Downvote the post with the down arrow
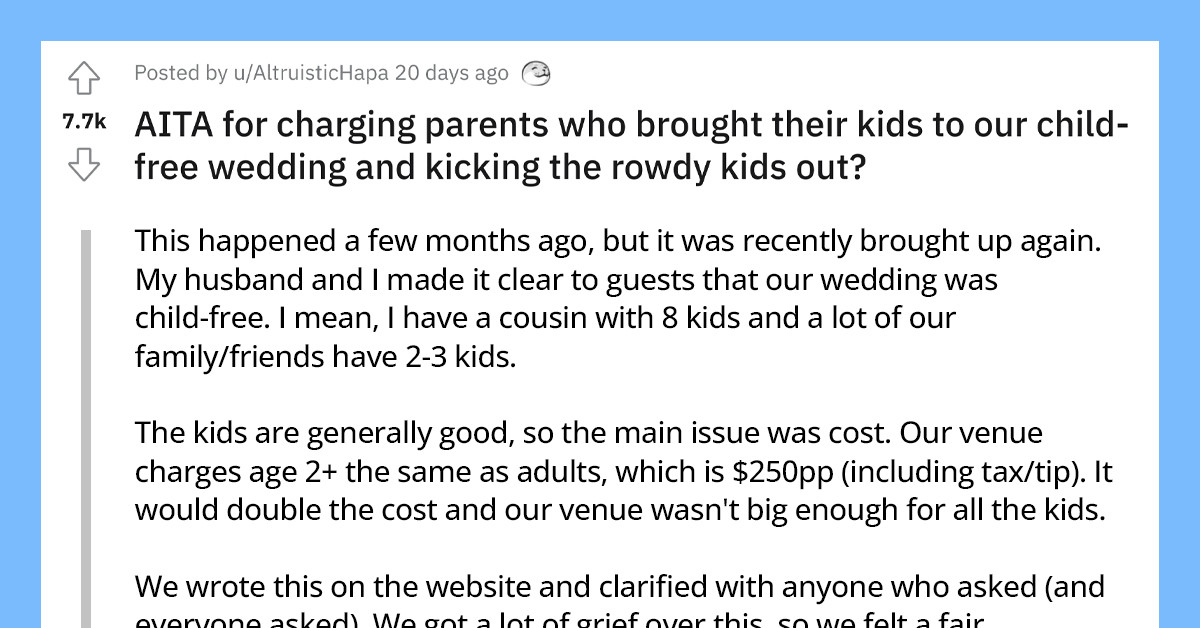 84,162
